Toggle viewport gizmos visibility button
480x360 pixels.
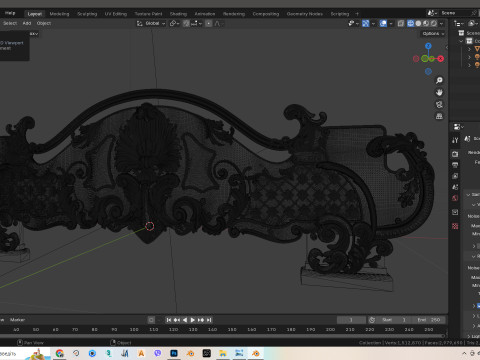(365, 23)
